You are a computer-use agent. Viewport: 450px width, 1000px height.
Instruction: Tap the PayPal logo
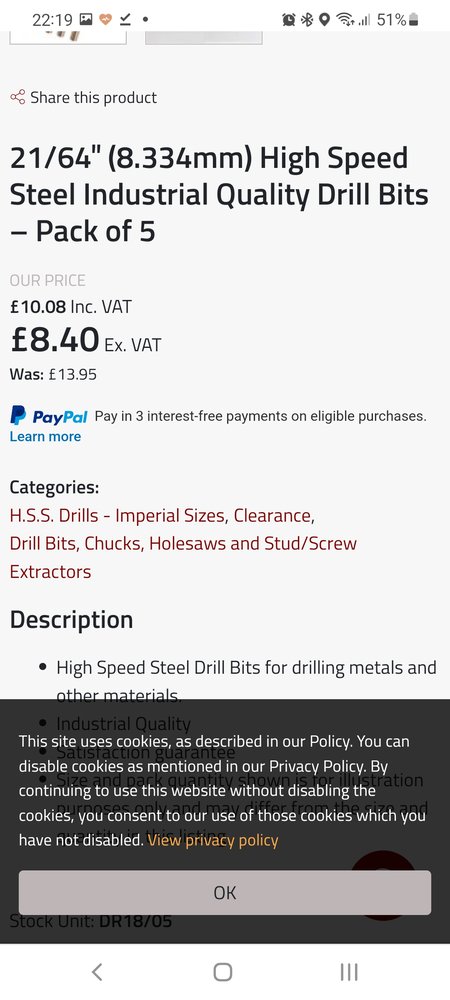coord(48,416)
